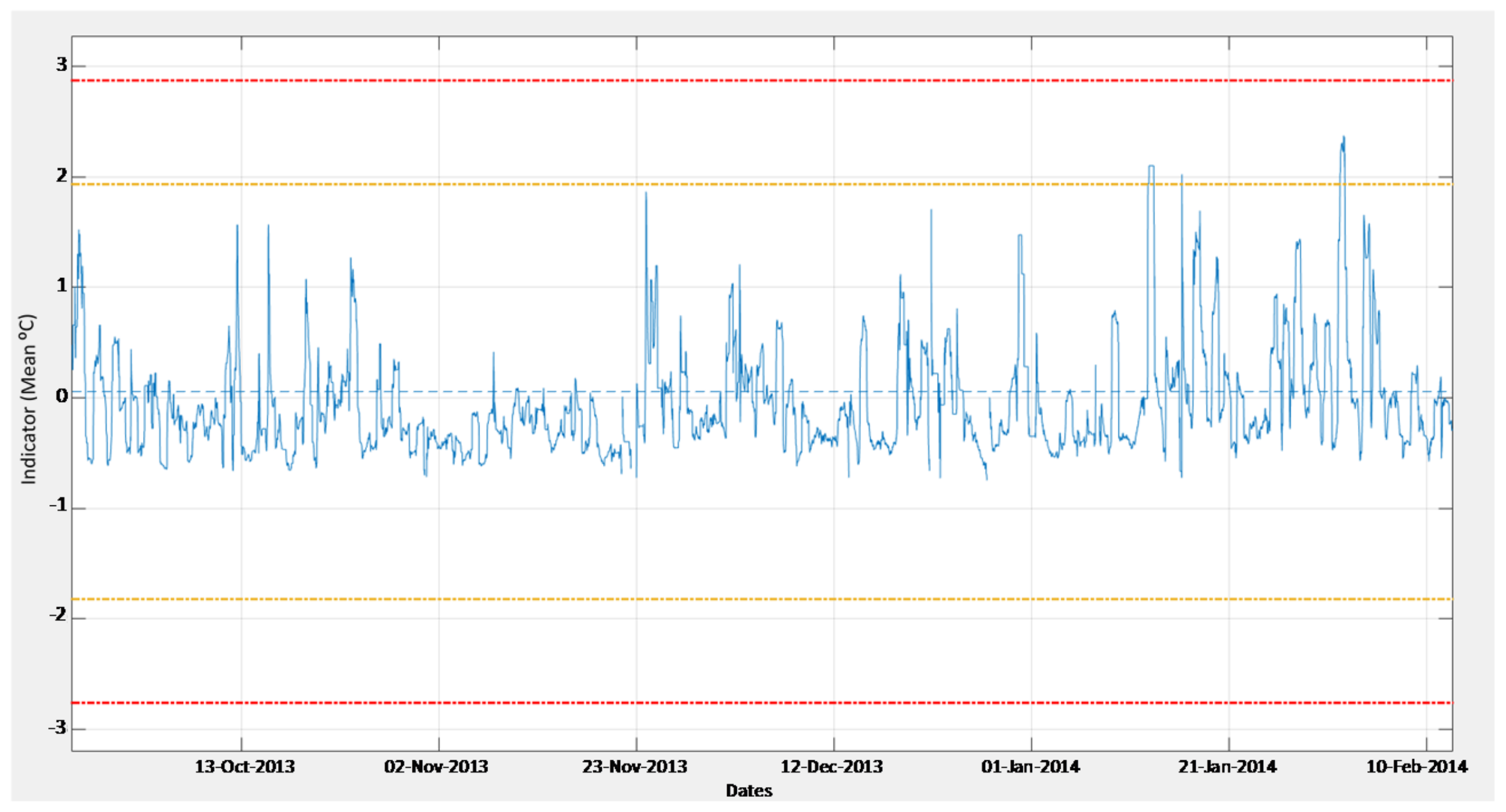The height and width of the screenshot is (812, 1506).
Task: Click the y-axis tick label 2
Action: coord(61,176)
